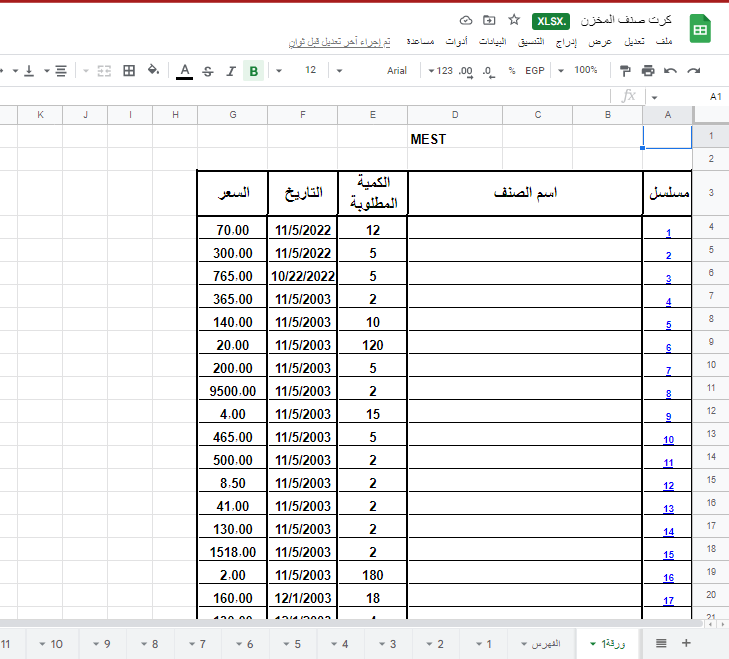
Task: Toggle bold formatting button
Action: 253,71
